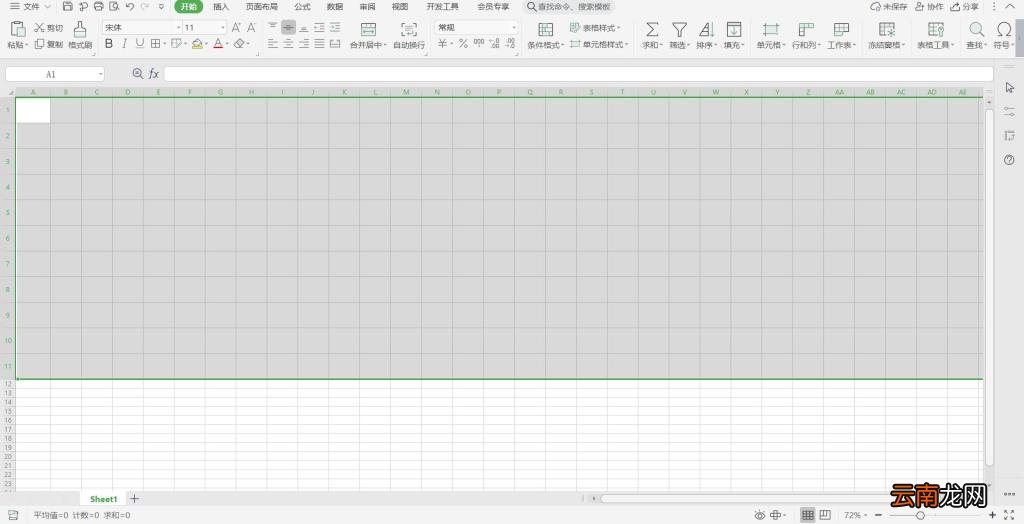
Task: Click the zoom slider handle in status bar
Action: (920, 515)
